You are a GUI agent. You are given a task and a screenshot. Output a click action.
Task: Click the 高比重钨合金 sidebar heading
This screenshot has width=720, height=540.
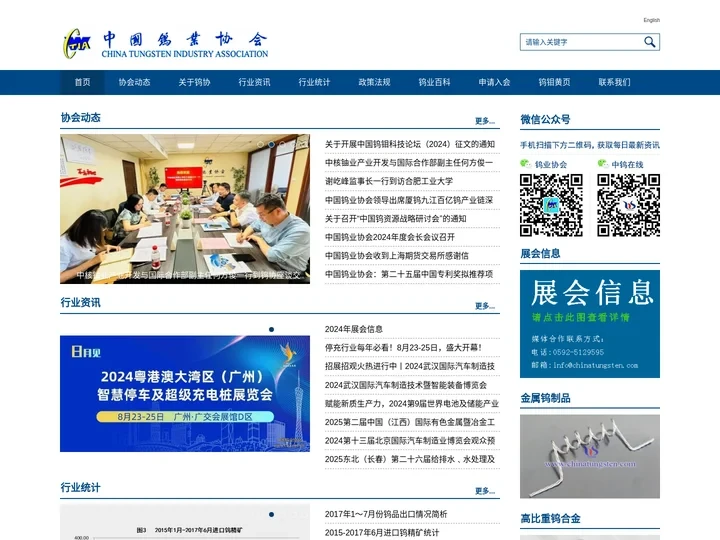click(550, 519)
